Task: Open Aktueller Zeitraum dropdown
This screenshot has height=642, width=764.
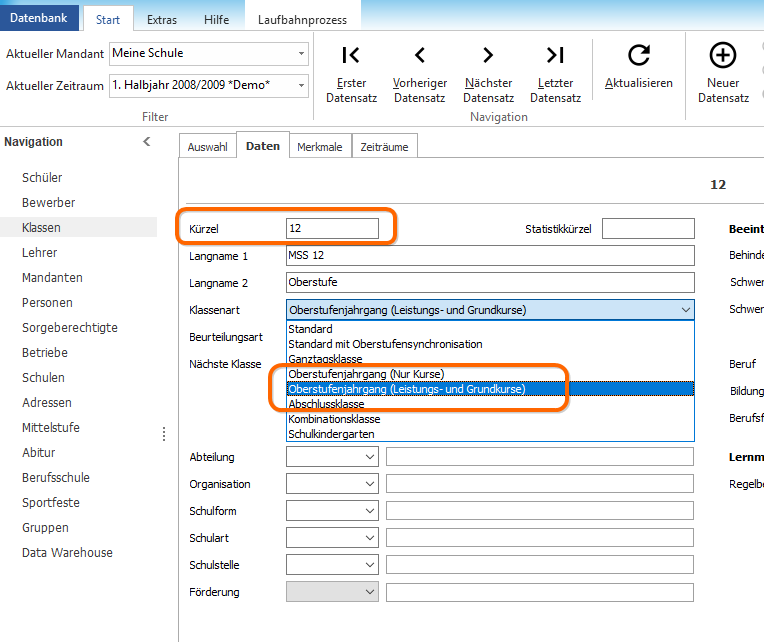Action: point(302,85)
